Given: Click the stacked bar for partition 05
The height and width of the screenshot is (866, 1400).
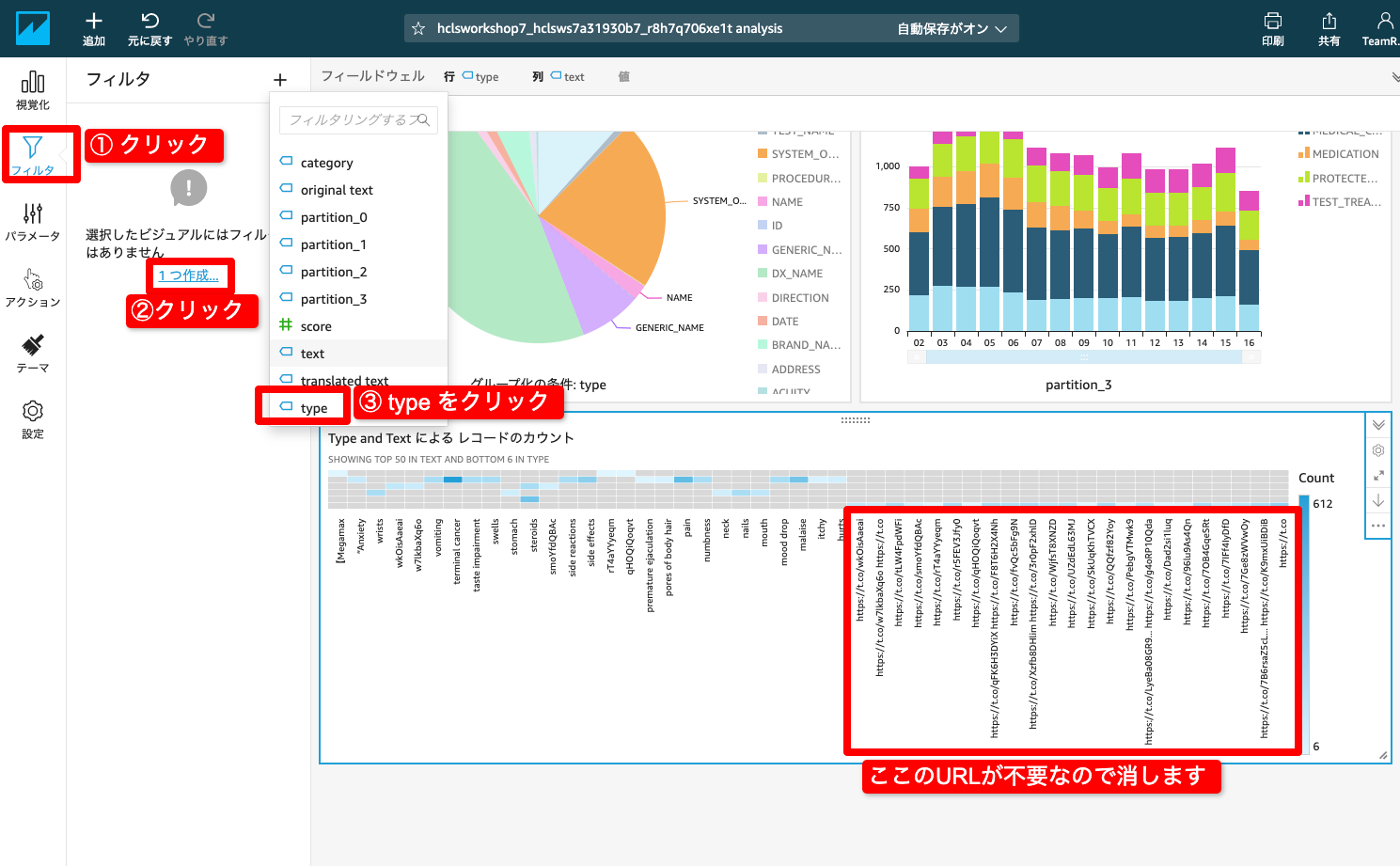Looking at the screenshot, I should coord(989,231).
